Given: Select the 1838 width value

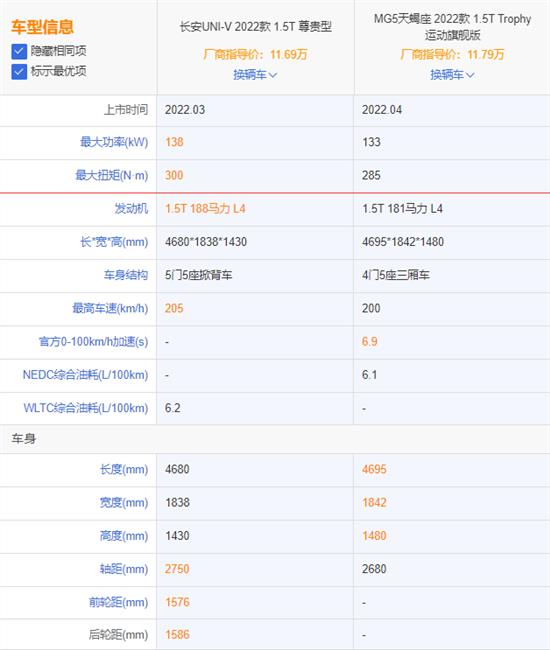Looking at the screenshot, I should pyautogui.click(x=177, y=502).
